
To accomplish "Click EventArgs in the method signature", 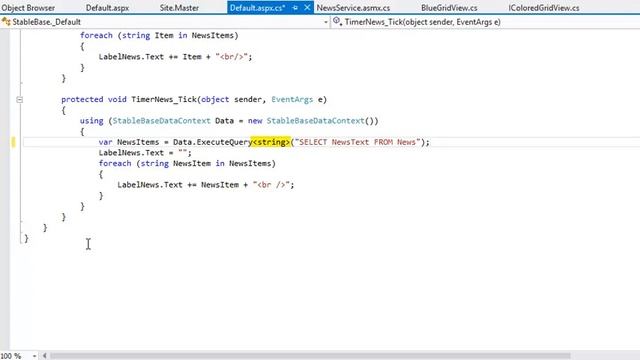I will [x=292, y=100].
